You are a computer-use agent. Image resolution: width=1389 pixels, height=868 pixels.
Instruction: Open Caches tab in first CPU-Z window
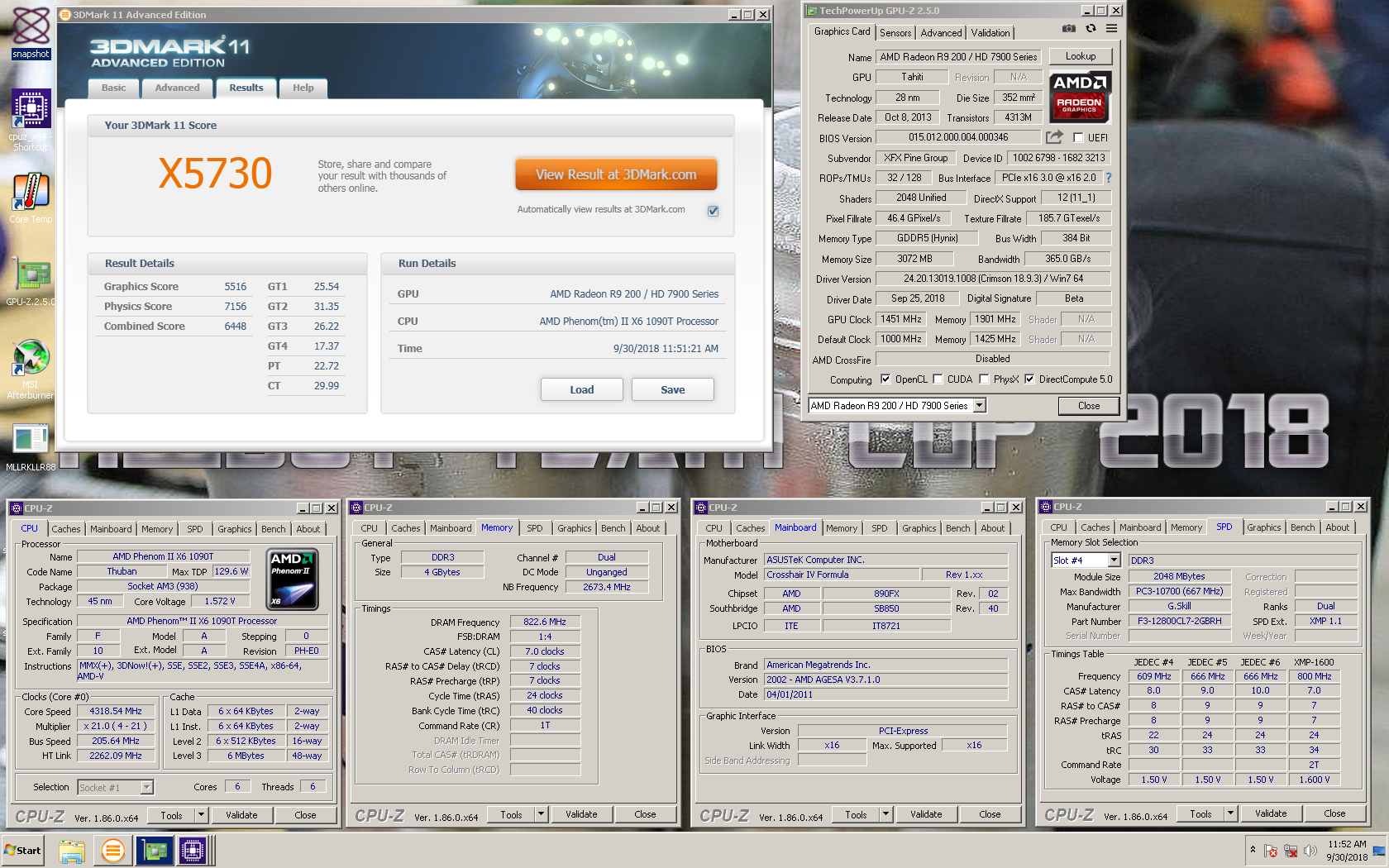pyautogui.click(x=66, y=529)
